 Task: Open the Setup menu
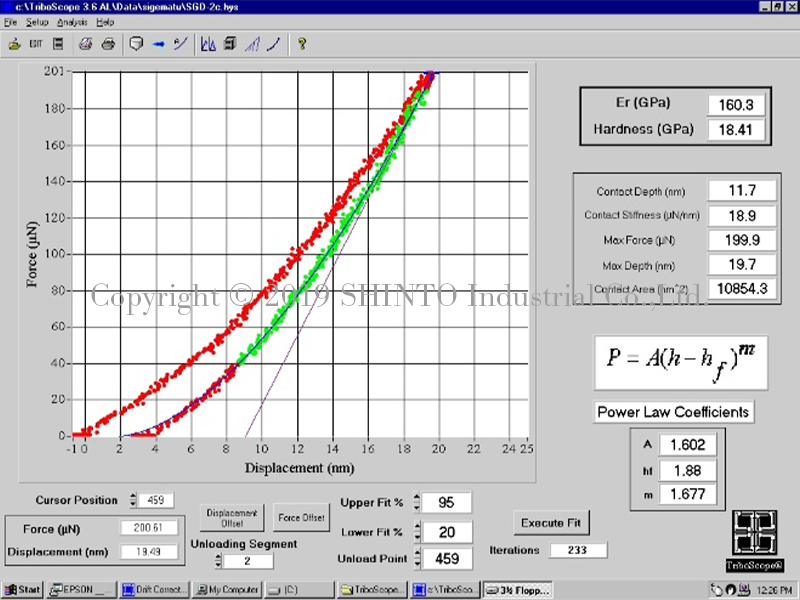click(x=37, y=22)
